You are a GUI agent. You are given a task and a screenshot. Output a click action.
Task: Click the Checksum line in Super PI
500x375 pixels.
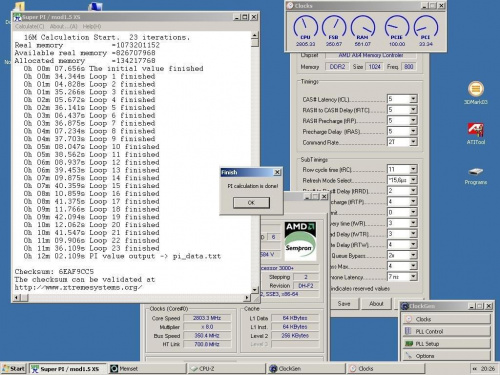pyautogui.click(x=54, y=272)
